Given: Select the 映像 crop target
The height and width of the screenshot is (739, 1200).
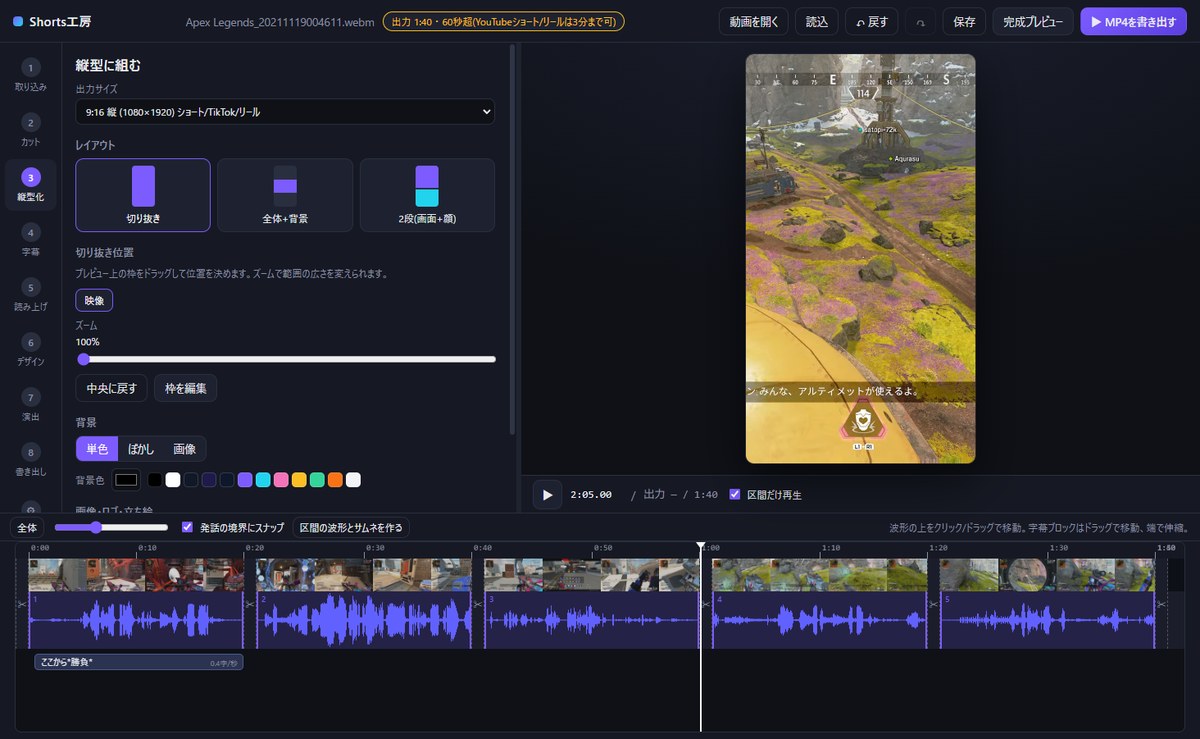Looking at the screenshot, I should pyautogui.click(x=94, y=300).
